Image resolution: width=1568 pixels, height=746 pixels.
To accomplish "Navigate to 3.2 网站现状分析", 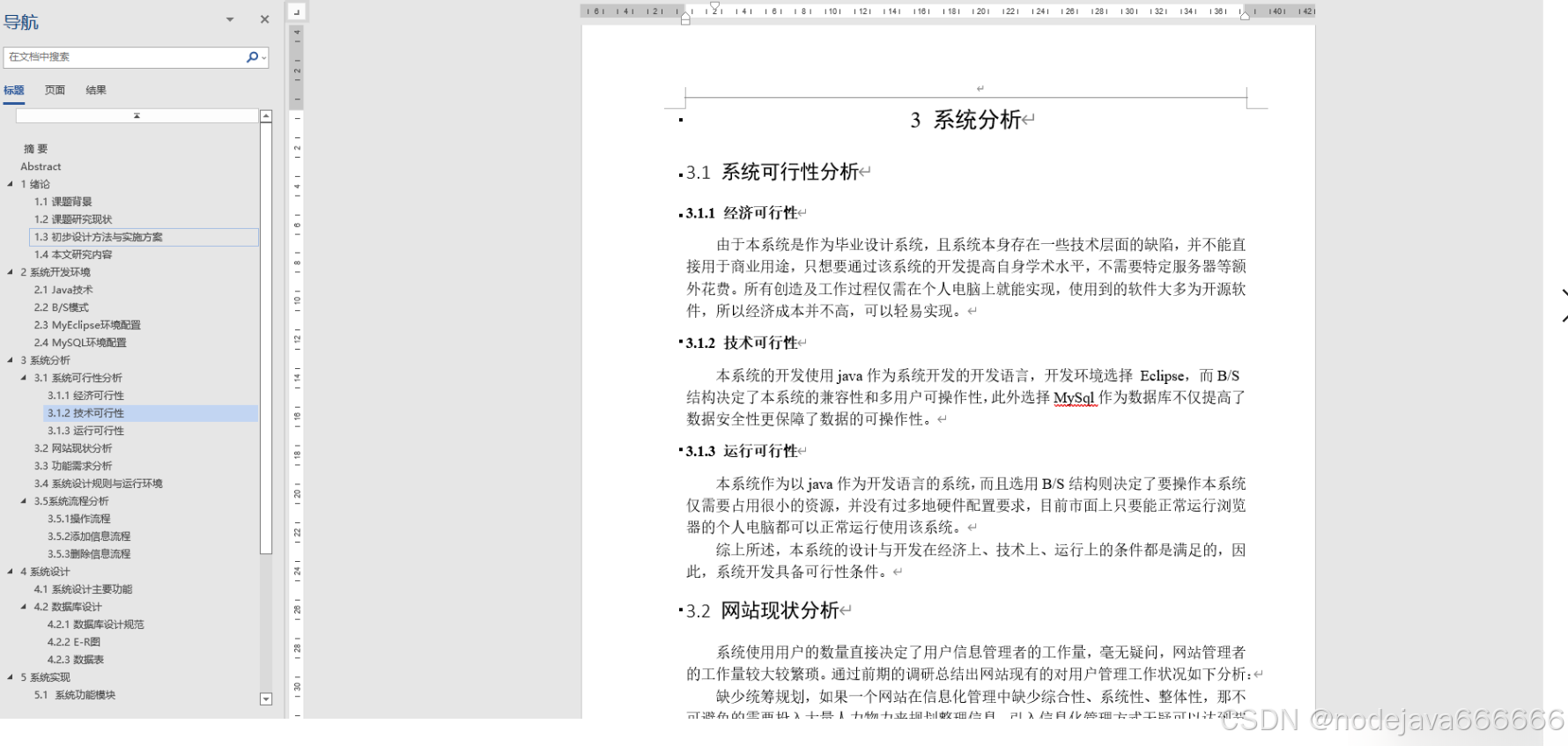I will (73, 448).
